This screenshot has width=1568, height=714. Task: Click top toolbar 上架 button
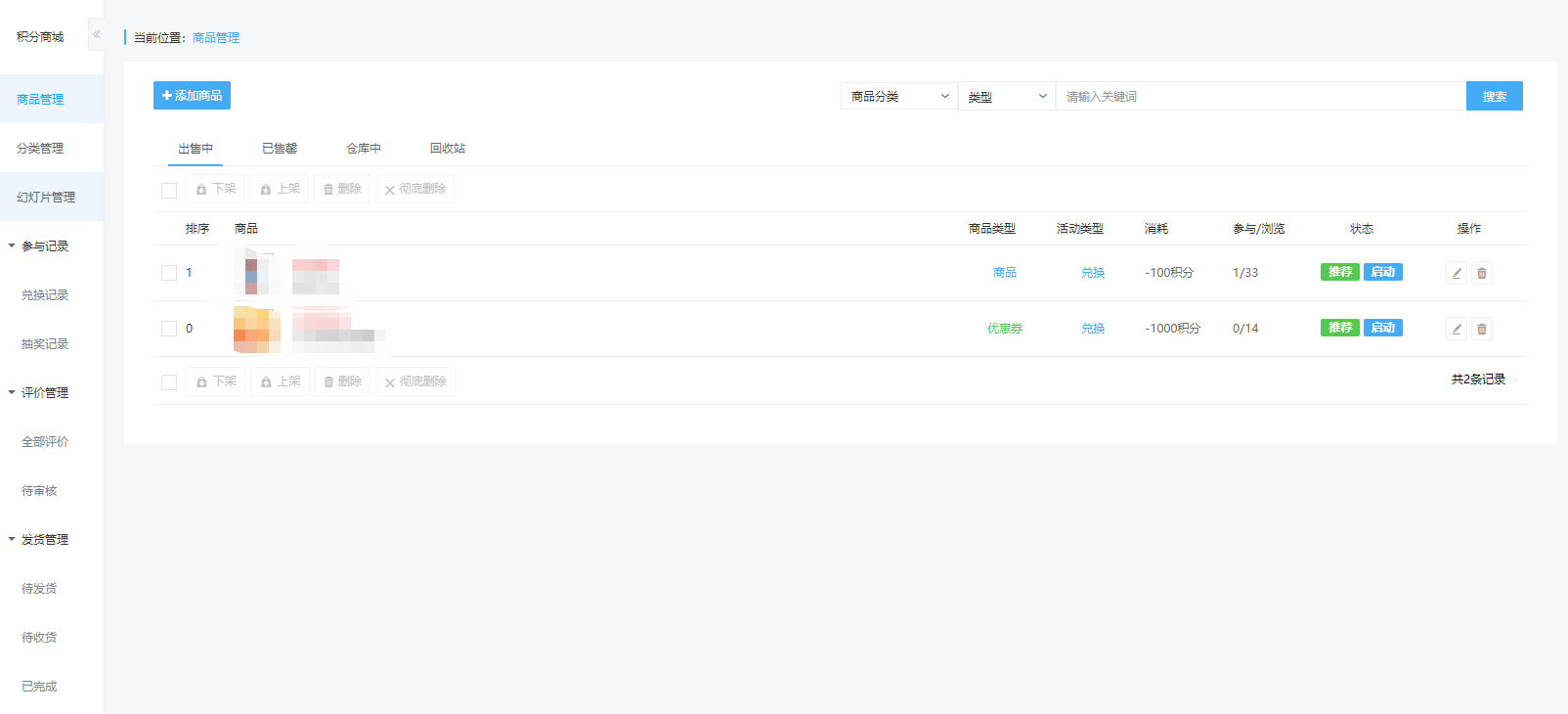tap(280, 189)
